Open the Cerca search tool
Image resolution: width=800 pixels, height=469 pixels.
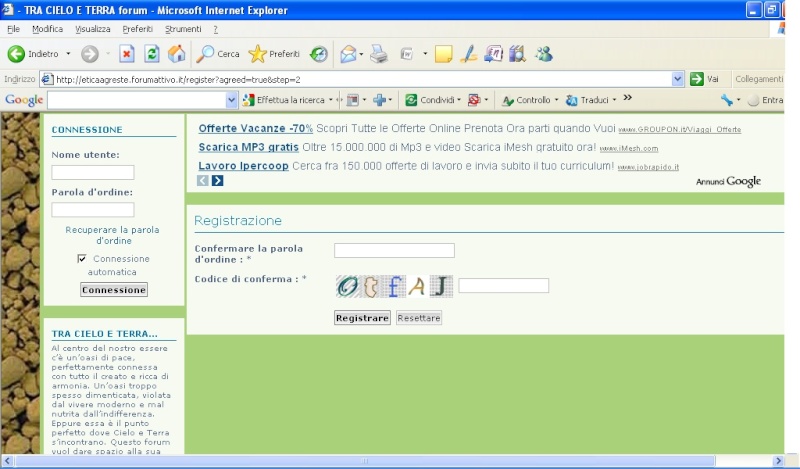pos(218,54)
